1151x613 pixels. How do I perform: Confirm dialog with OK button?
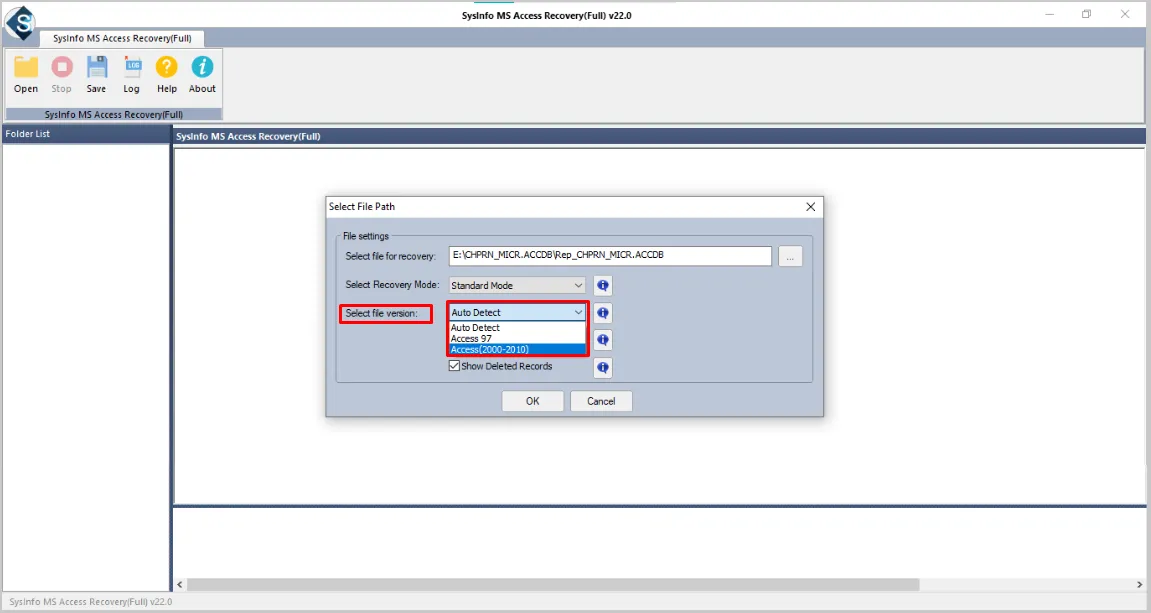click(x=532, y=401)
